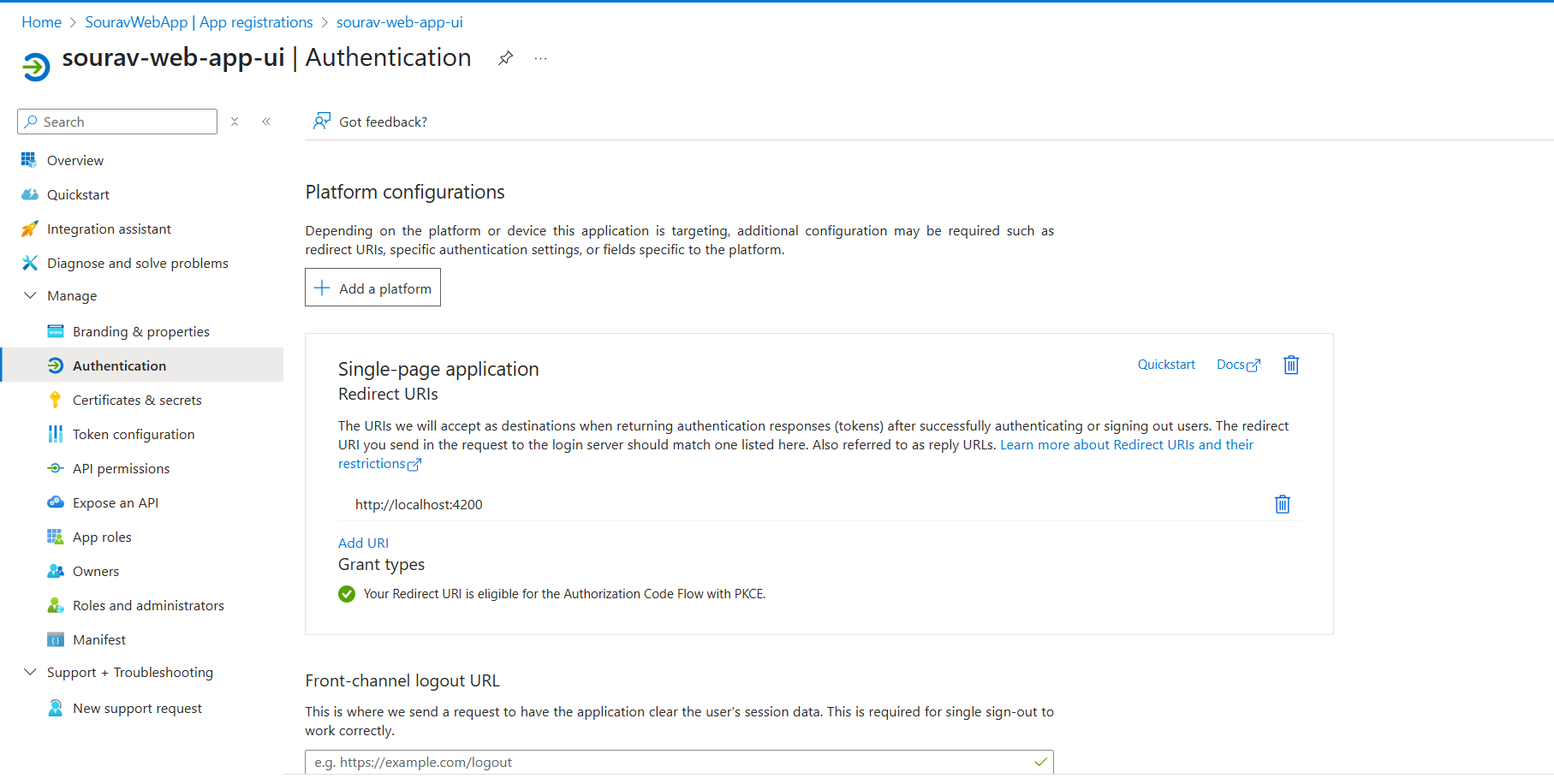The height and width of the screenshot is (784, 1554).
Task: Click the Integration assistant rocket icon
Action: 29,229
